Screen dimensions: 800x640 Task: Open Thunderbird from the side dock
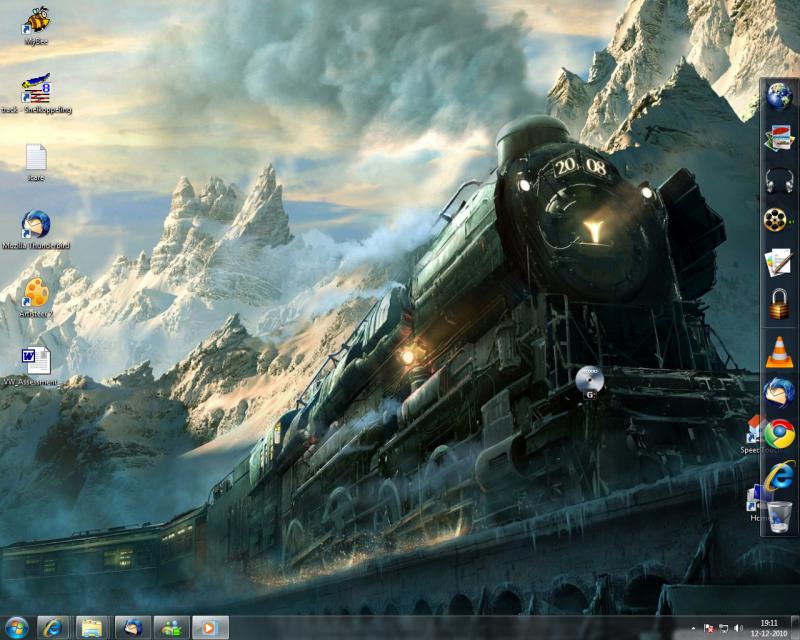pos(779,393)
